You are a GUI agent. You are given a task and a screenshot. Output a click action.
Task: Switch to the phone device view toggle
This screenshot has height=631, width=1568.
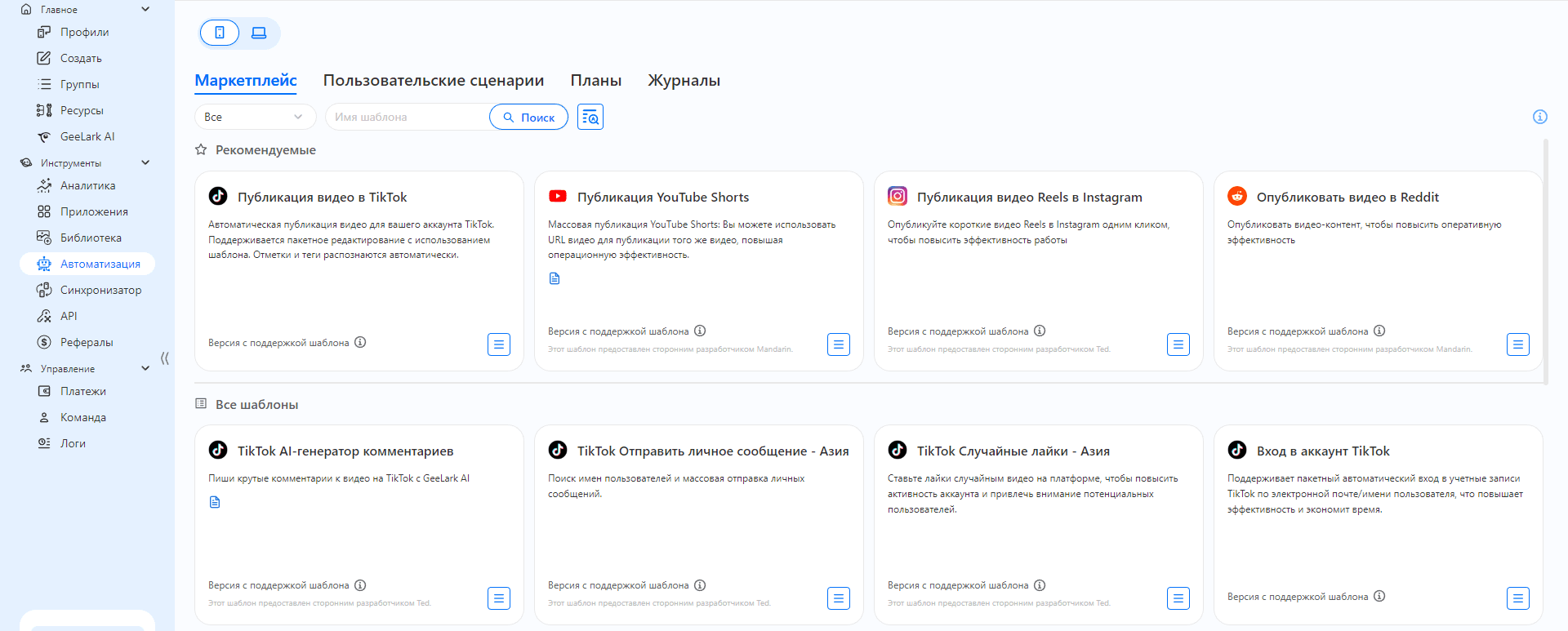point(220,33)
